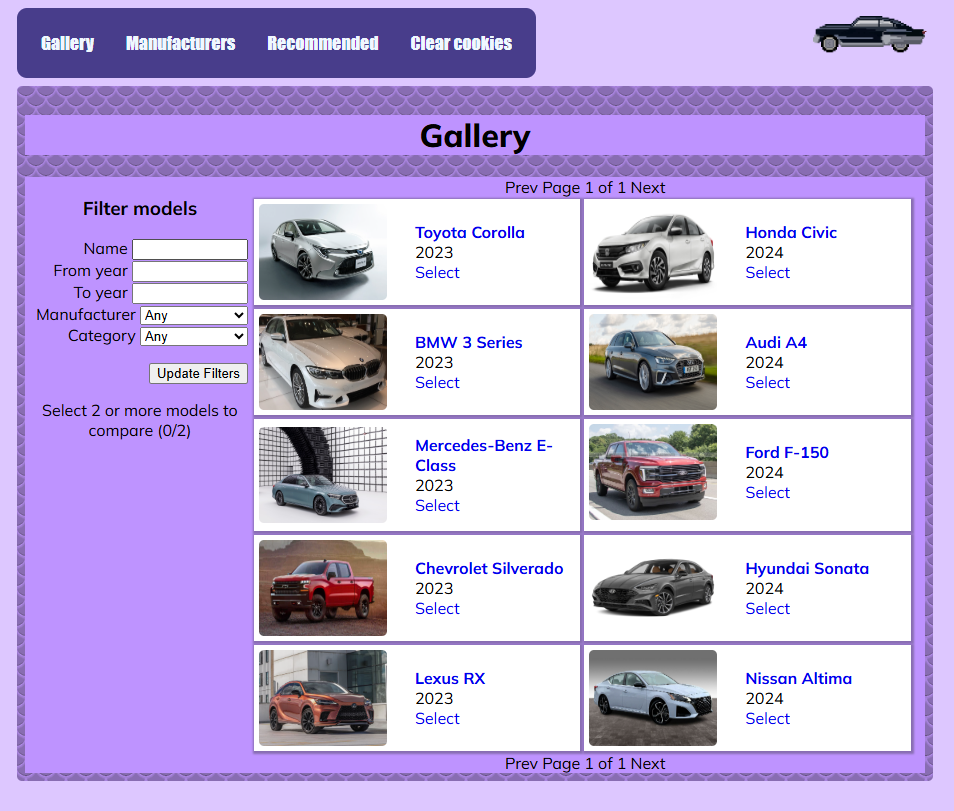Viewport: 954px width, 811px height.
Task: Click the Name filter input field
Action: pos(190,249)
